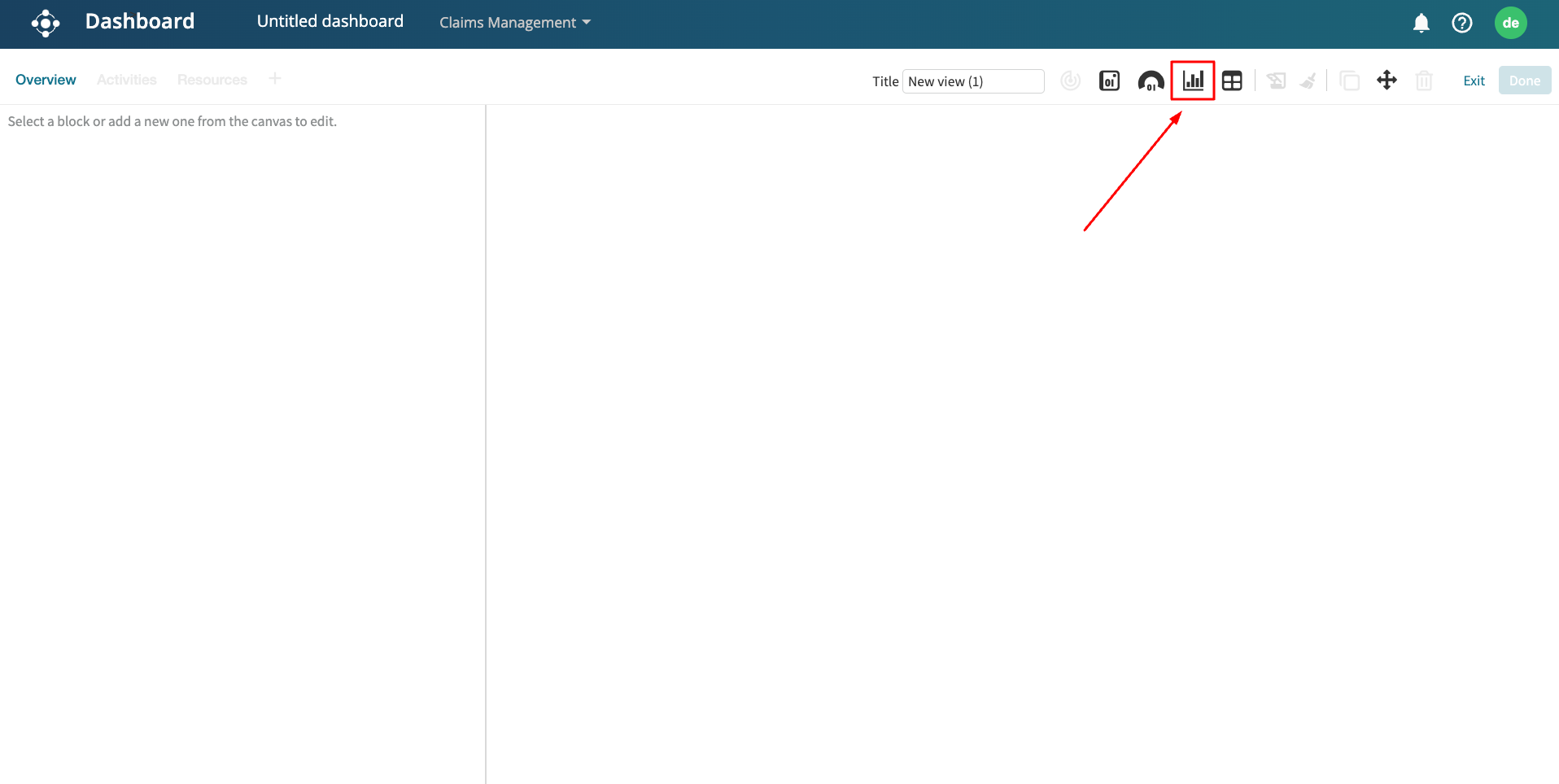The width and height of the screenshot is (1559, 784).
Task: Switch to the Activities tab
Action: click(x=126, y=80)
